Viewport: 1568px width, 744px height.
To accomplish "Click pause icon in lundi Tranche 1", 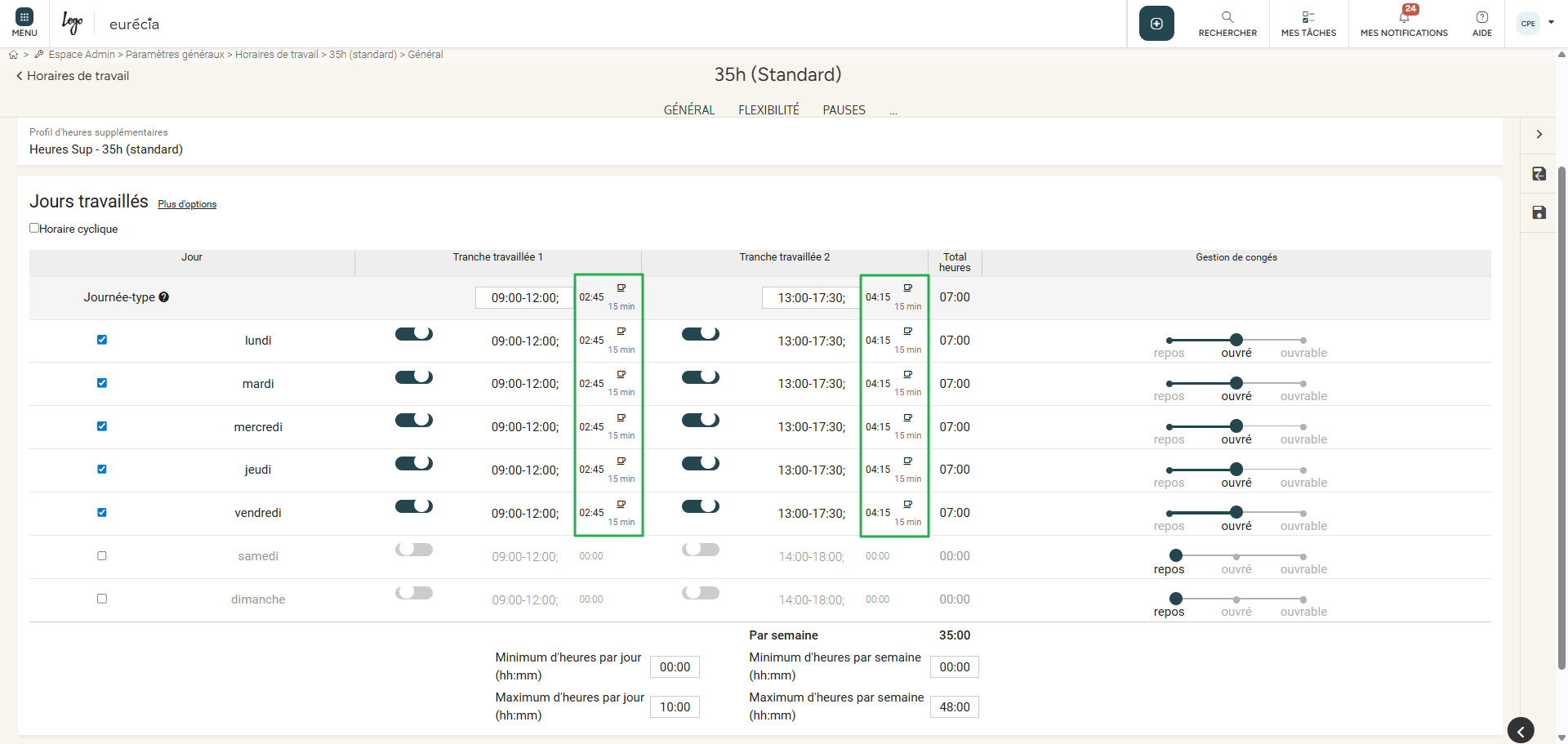I will coord(621,332).
